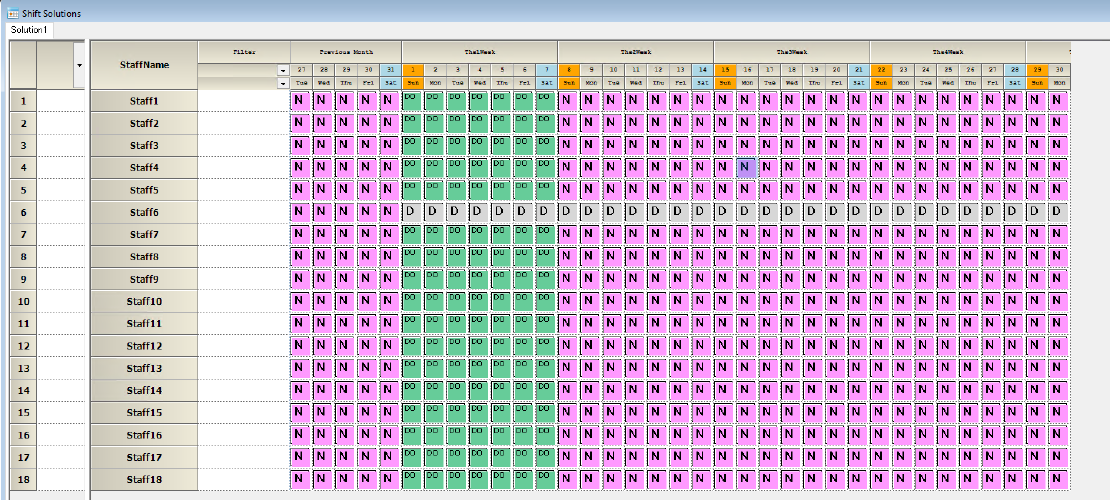Screen dimensions: 1110x500
Task: Select the Staff4 name cell
Action: (x=144, y=168)
